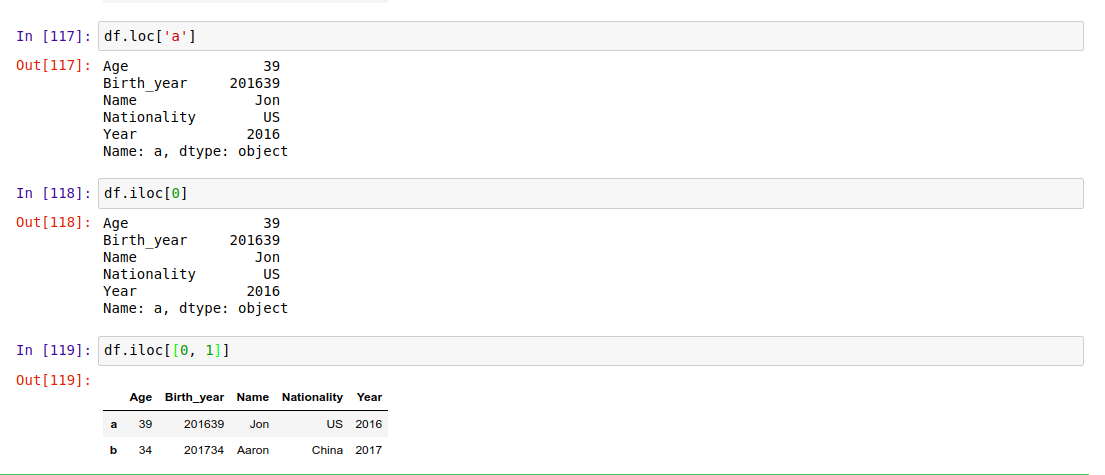Click the 'China' cell in the table
Viewport: 1105px width, 475px height.
pyautogui.click(x=327, y=450)
